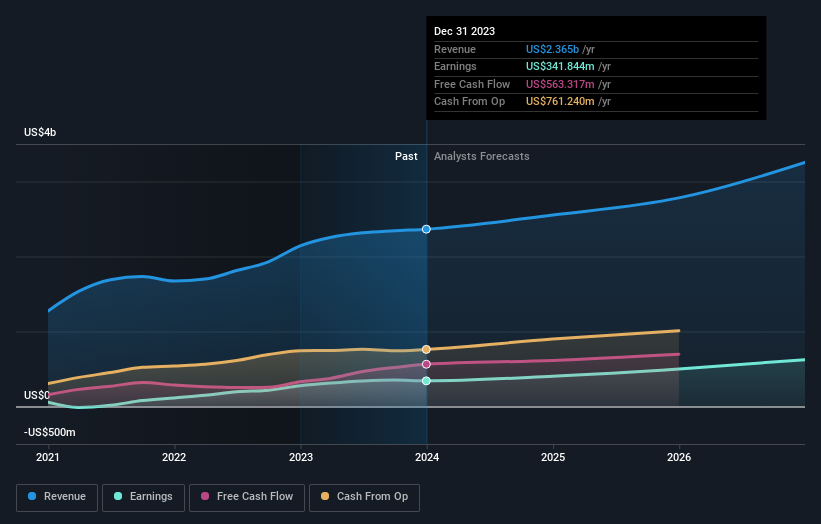The image size is (821, 524).
Task: Click the orange Cash From Op legend dot
Action: [325, 496]
